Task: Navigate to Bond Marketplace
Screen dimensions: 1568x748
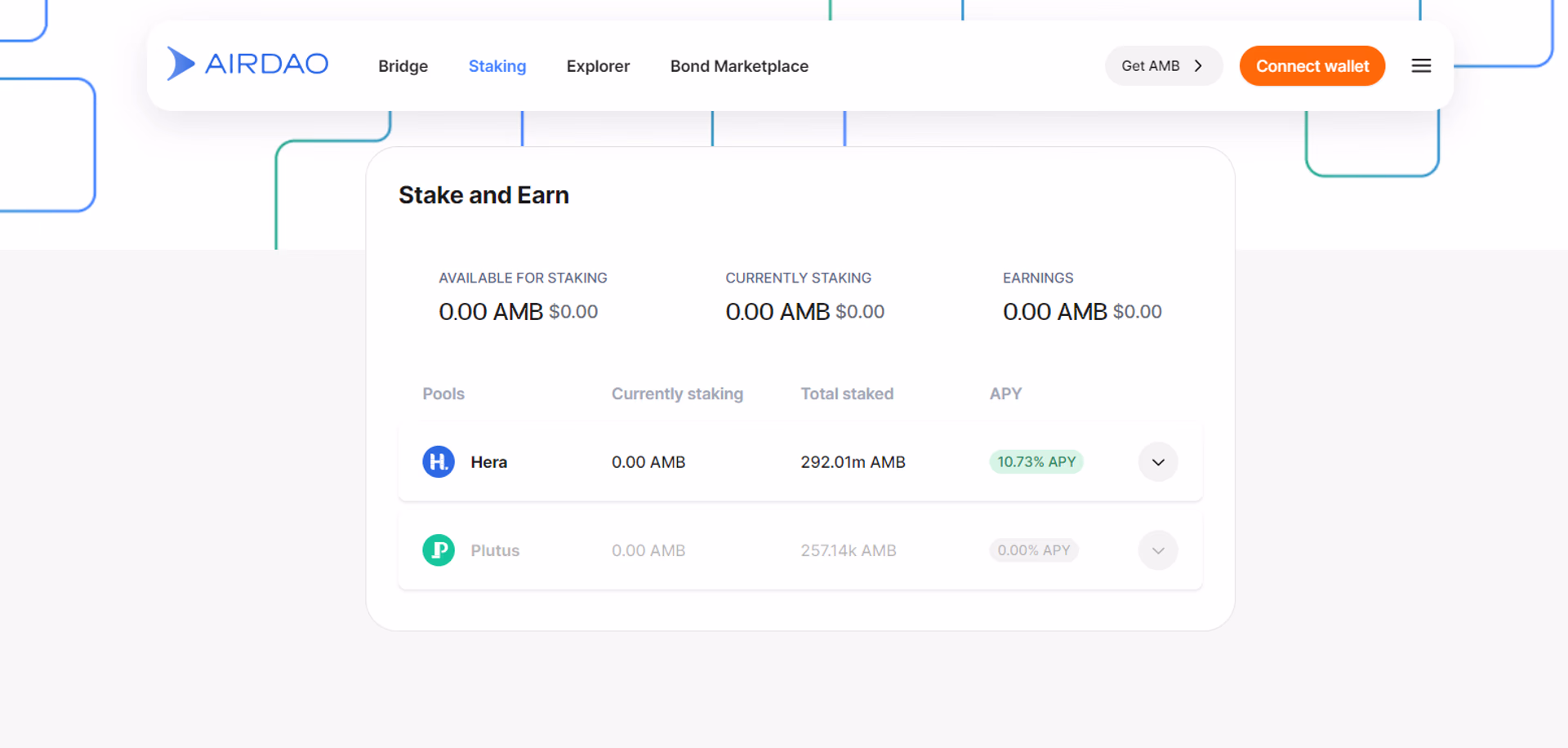Action: [739, 66]
